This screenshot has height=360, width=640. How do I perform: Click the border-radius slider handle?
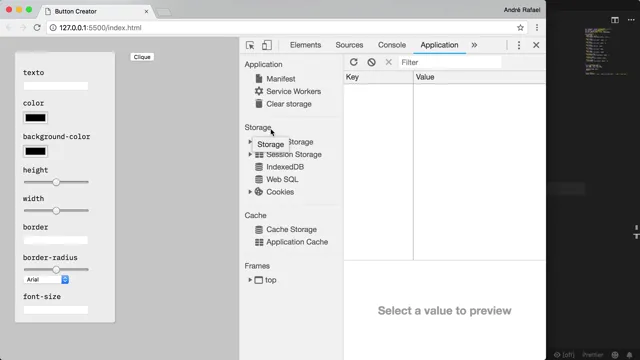tap(56, 269)
